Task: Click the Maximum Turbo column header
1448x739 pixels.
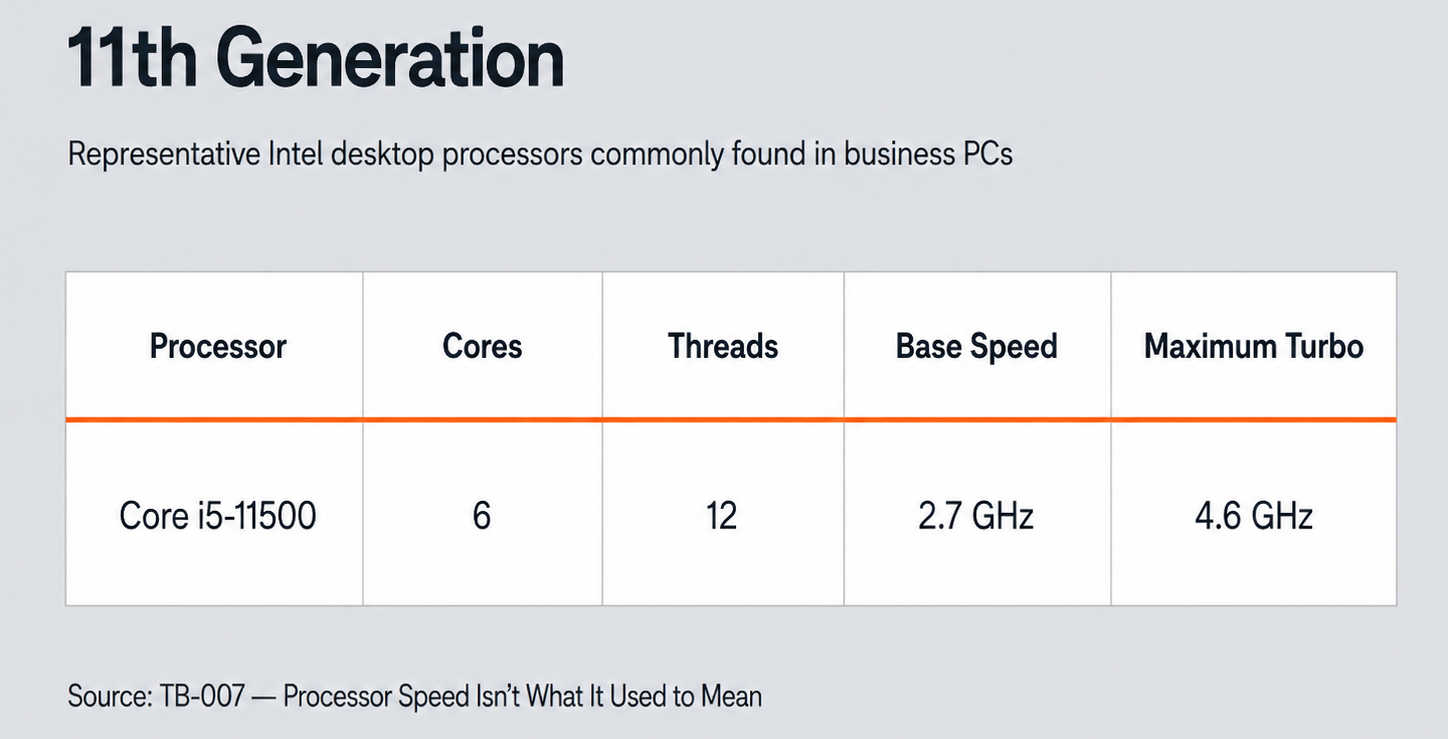Action: (x=1254, y=346)
